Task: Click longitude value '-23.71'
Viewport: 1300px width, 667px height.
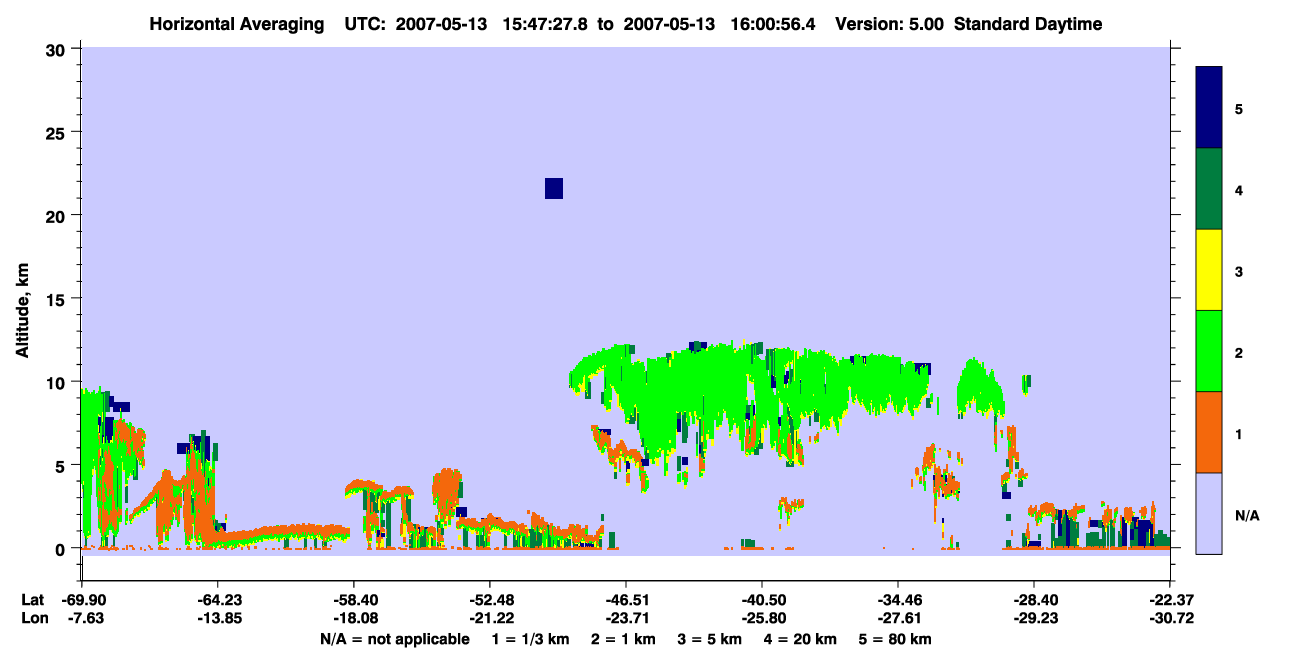Action: 626,619
